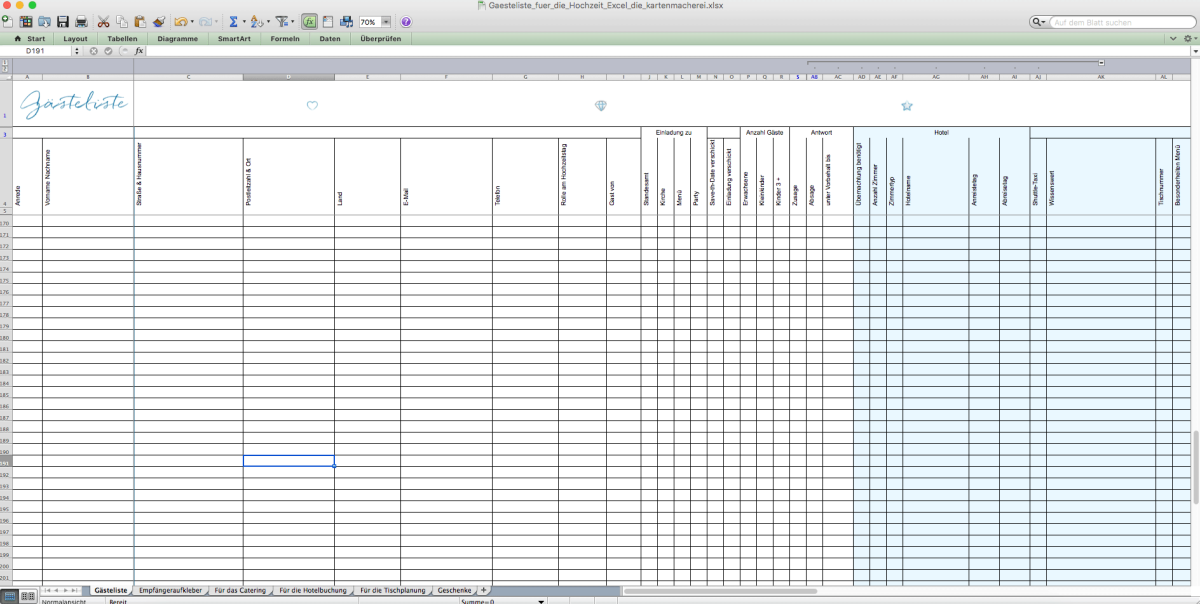Click the purple Help question icon
Viewport: 1200px width, 604px height.
coord(406,21)
